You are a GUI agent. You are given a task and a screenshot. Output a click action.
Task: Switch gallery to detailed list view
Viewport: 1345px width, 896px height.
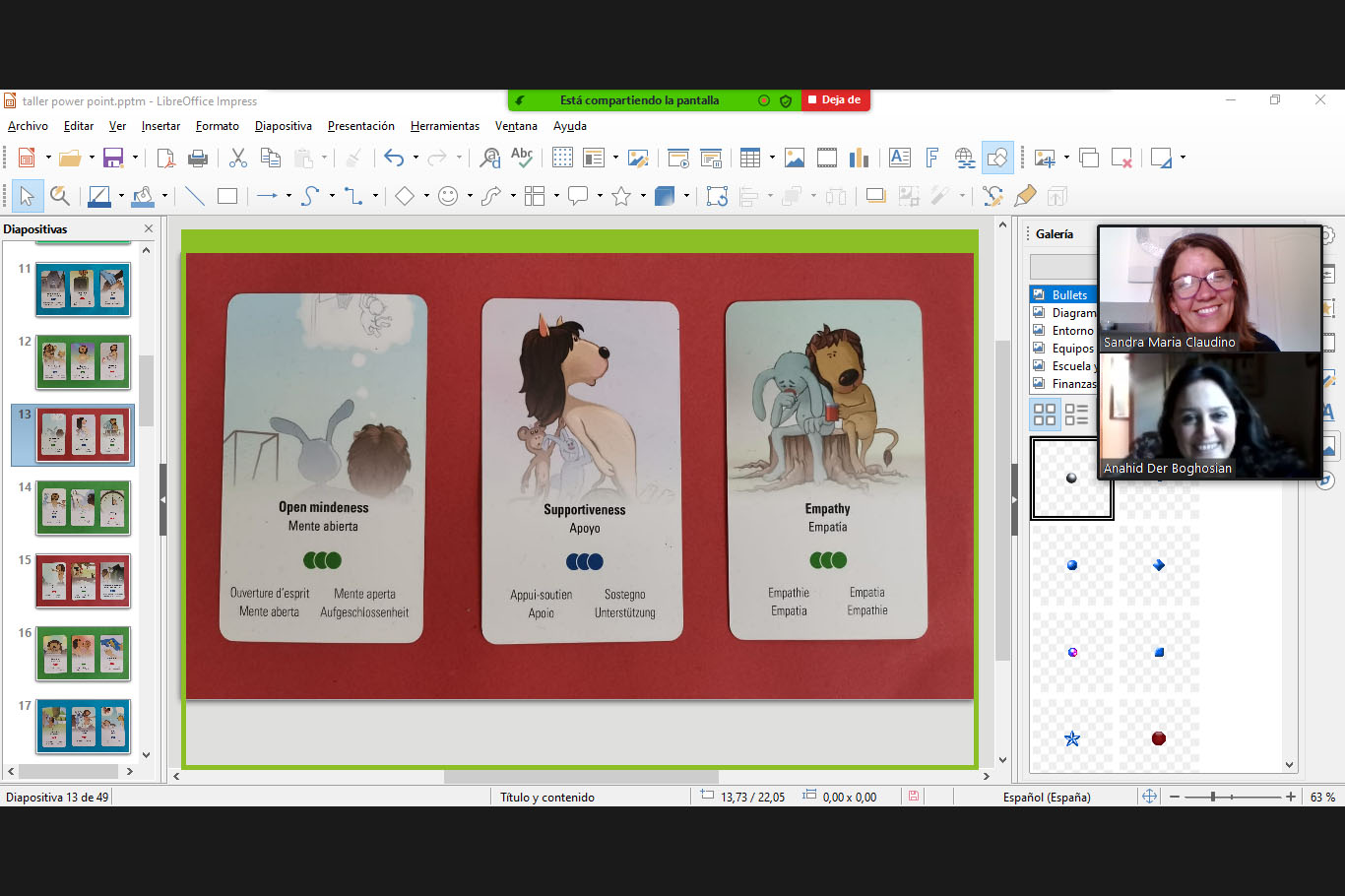(1076, 415)
